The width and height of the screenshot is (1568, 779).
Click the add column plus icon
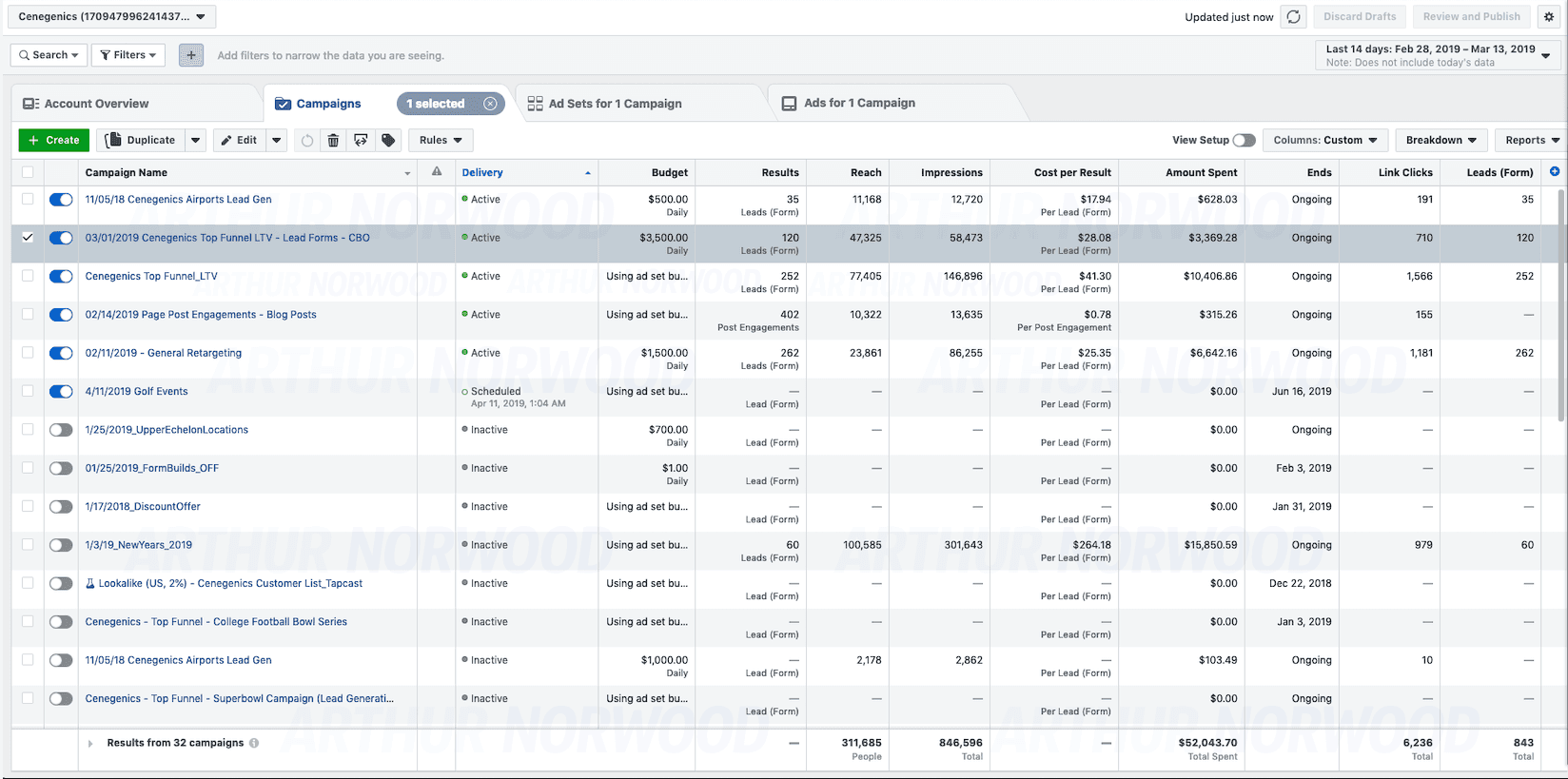pos(1555,171)
